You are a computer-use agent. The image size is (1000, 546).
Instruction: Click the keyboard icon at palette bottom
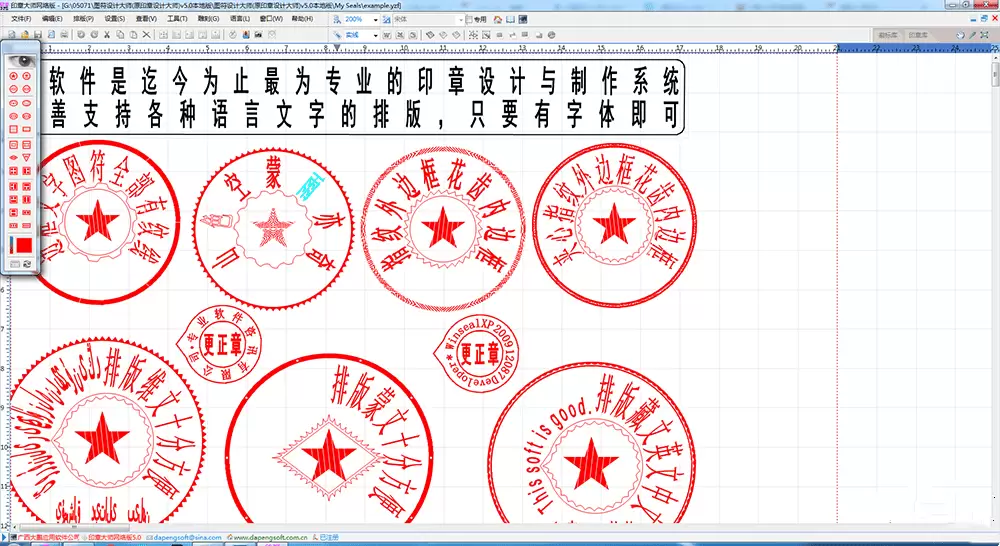[x=15, y=264]
